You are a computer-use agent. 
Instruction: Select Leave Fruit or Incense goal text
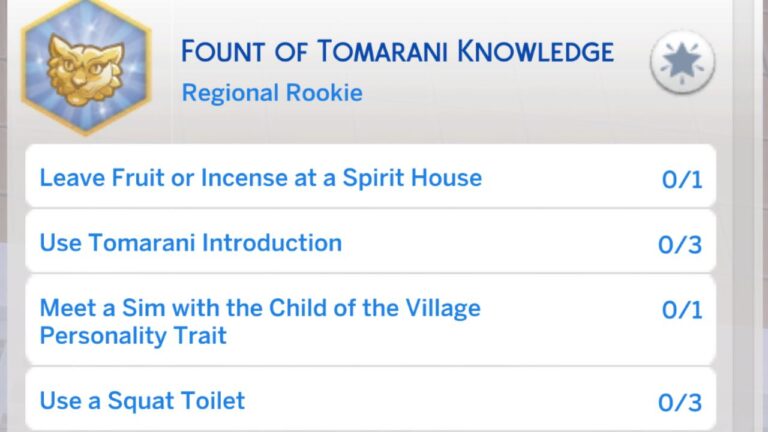click(260, 179)
